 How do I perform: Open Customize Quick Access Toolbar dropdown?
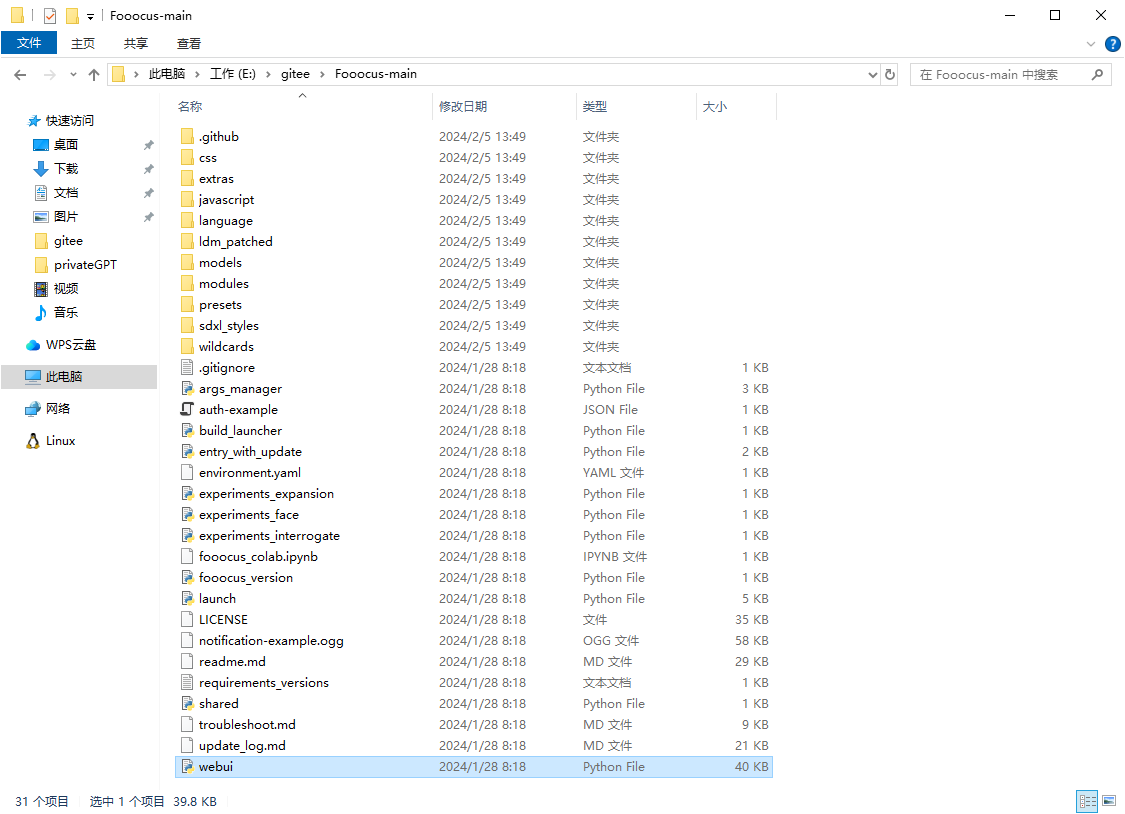(90, 16)
